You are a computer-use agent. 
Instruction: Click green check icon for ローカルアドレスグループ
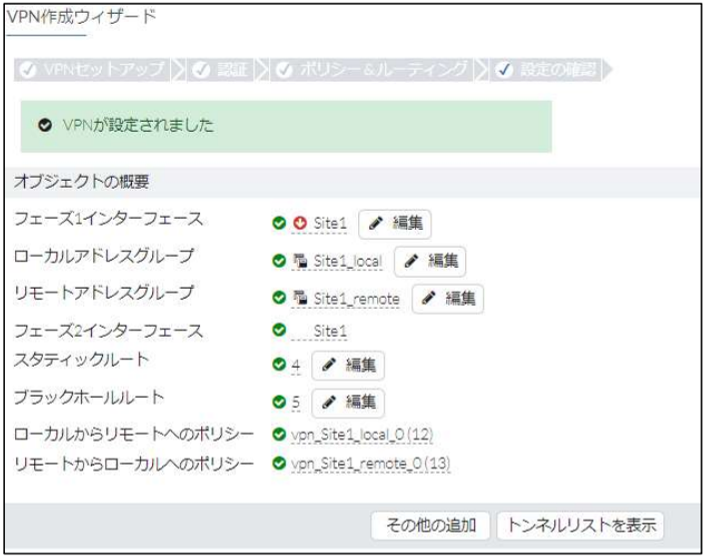coord(279,261)
